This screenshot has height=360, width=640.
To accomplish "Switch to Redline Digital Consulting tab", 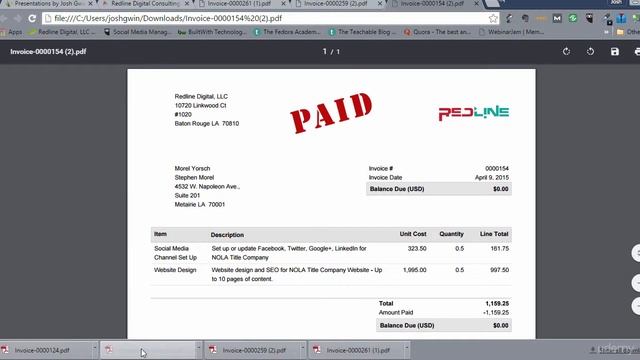I will click(145, 3).
